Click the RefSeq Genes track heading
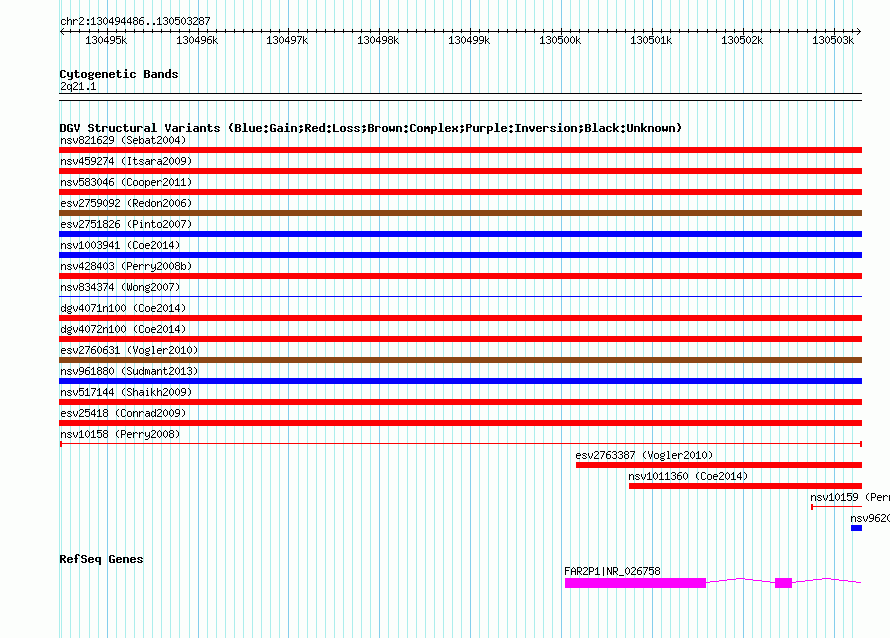 pyautogui.click(x=101, y=559)
